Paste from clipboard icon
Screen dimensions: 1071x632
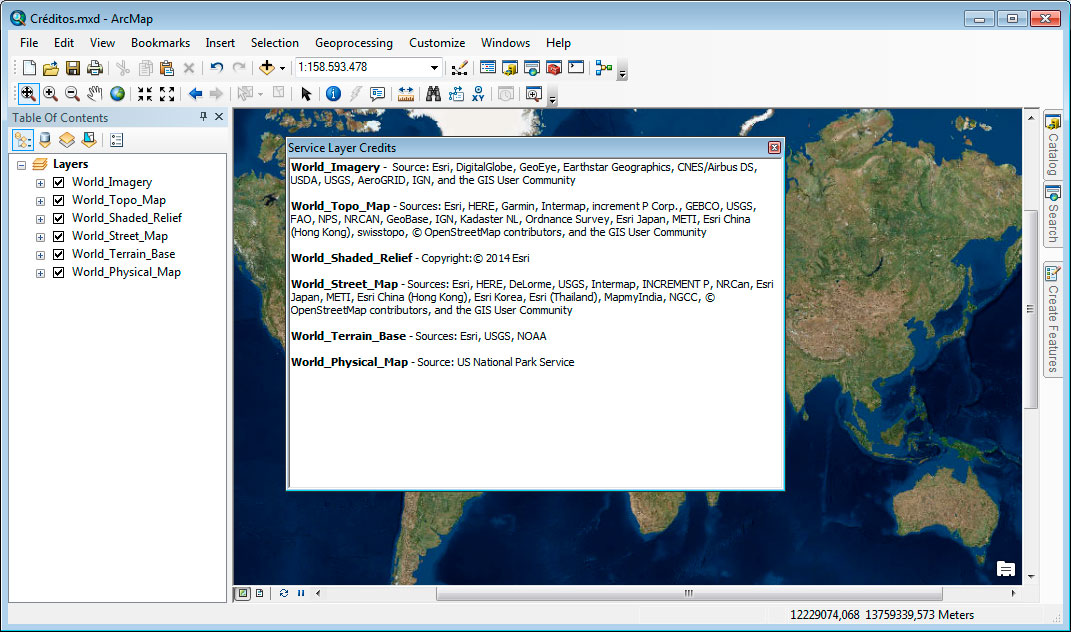[x=167, y=68]
